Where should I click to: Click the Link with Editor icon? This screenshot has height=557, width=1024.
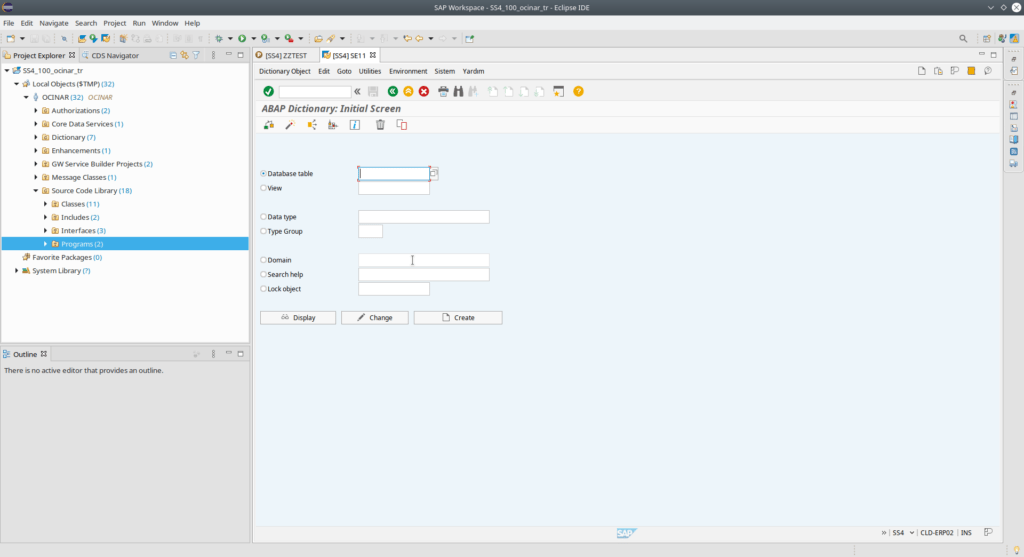point(184,56)
